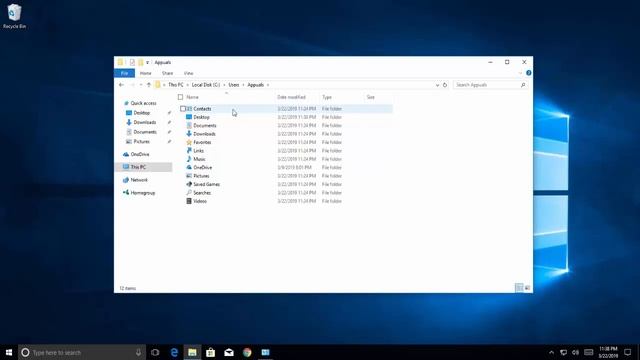This screenshot has width=640, height=360.
Task: Select Downloads under Quick access
Action: 141,122
